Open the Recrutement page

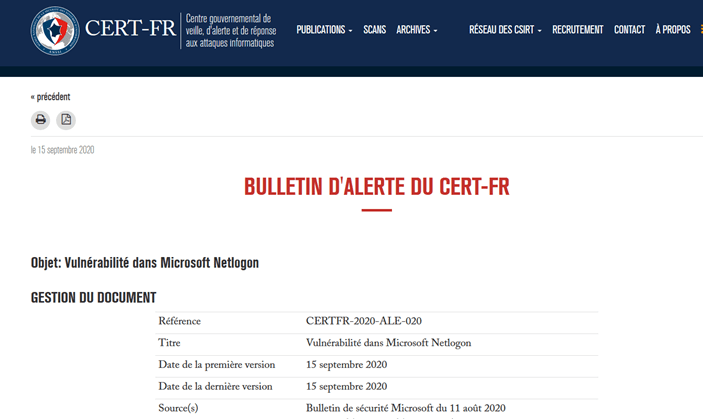tap(578, 30)
